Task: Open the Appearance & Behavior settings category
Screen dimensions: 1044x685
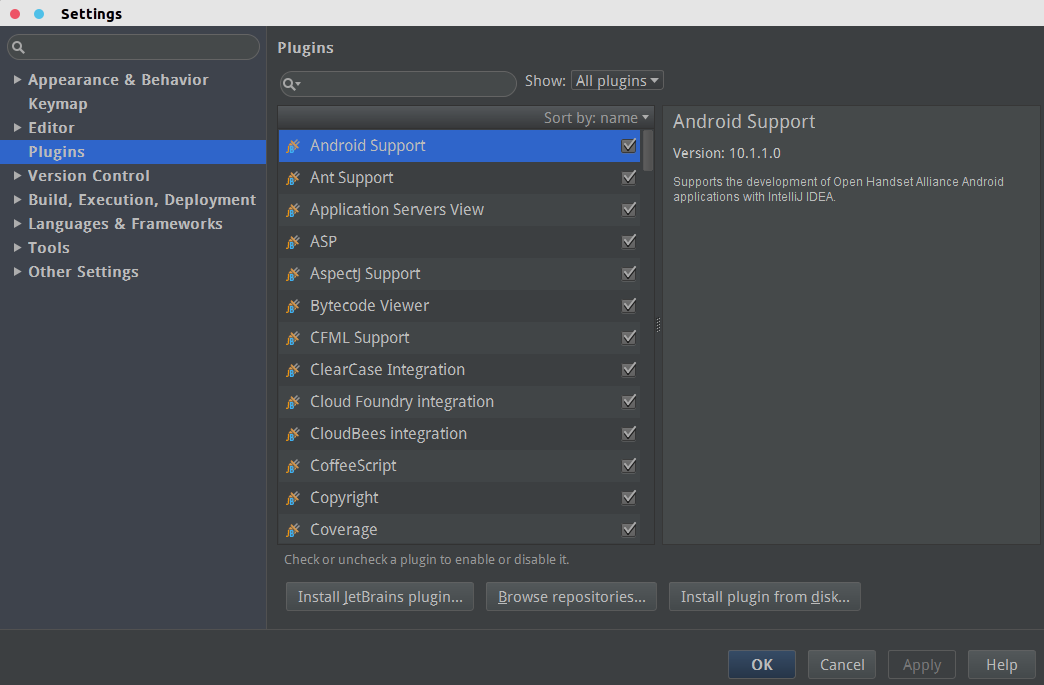Action: [x=118, y=80]
